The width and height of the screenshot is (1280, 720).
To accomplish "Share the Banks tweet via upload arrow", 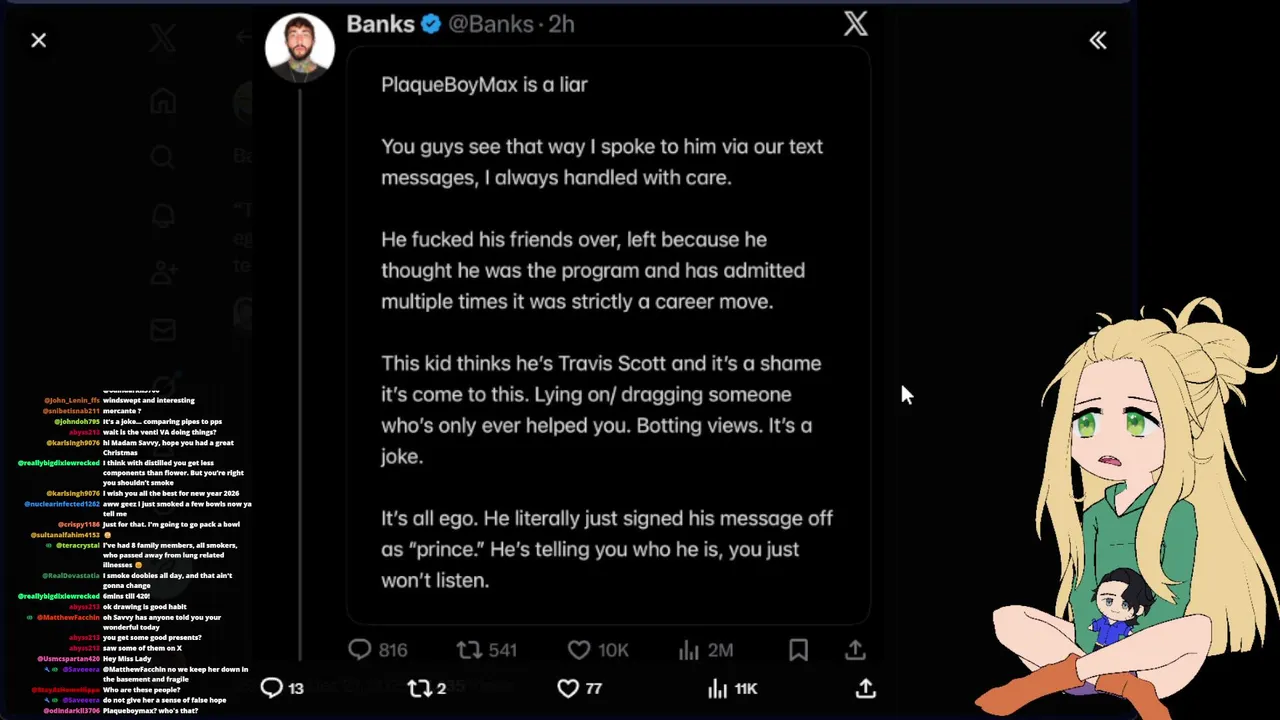I will click(x=855, y=650).
